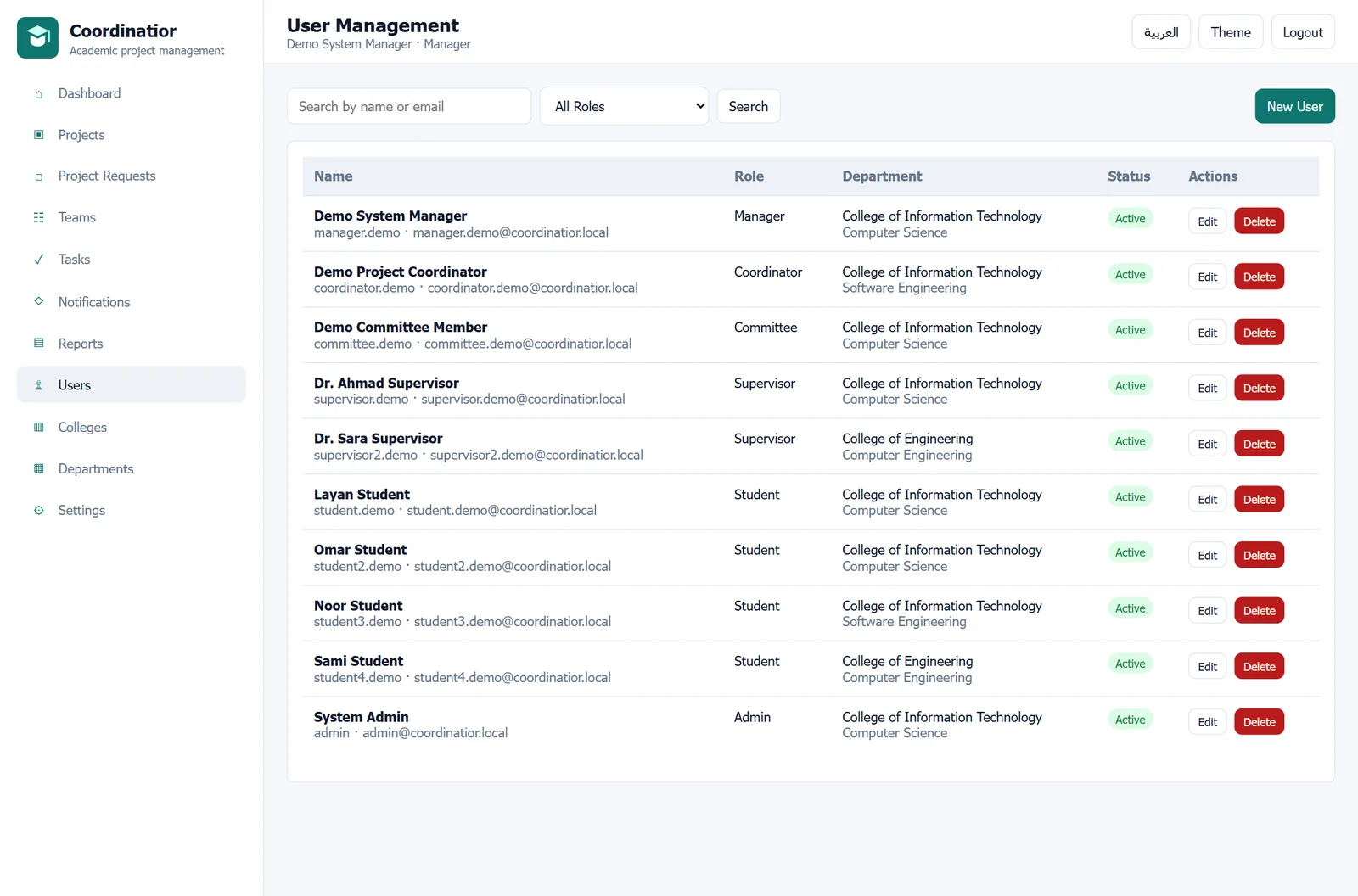Click the Coordinator role cell
The height and width of the screenshot is (896, 1358).
[x=768, y=272]
